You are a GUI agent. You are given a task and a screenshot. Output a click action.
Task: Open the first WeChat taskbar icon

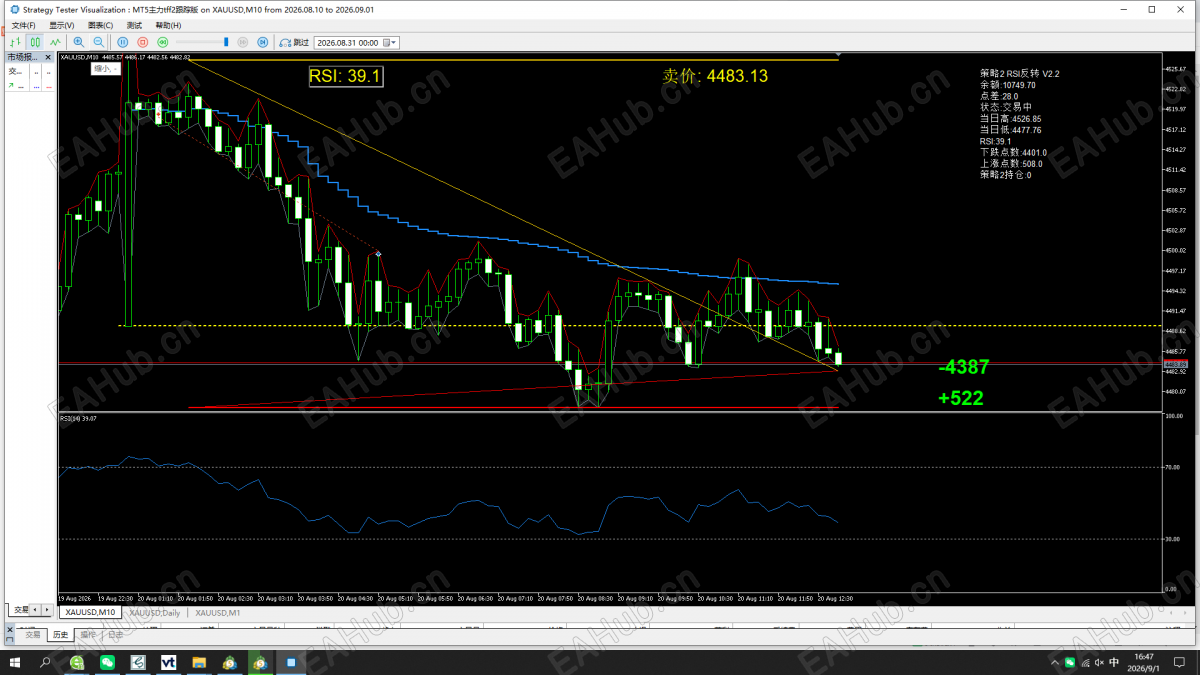(107, 662)
